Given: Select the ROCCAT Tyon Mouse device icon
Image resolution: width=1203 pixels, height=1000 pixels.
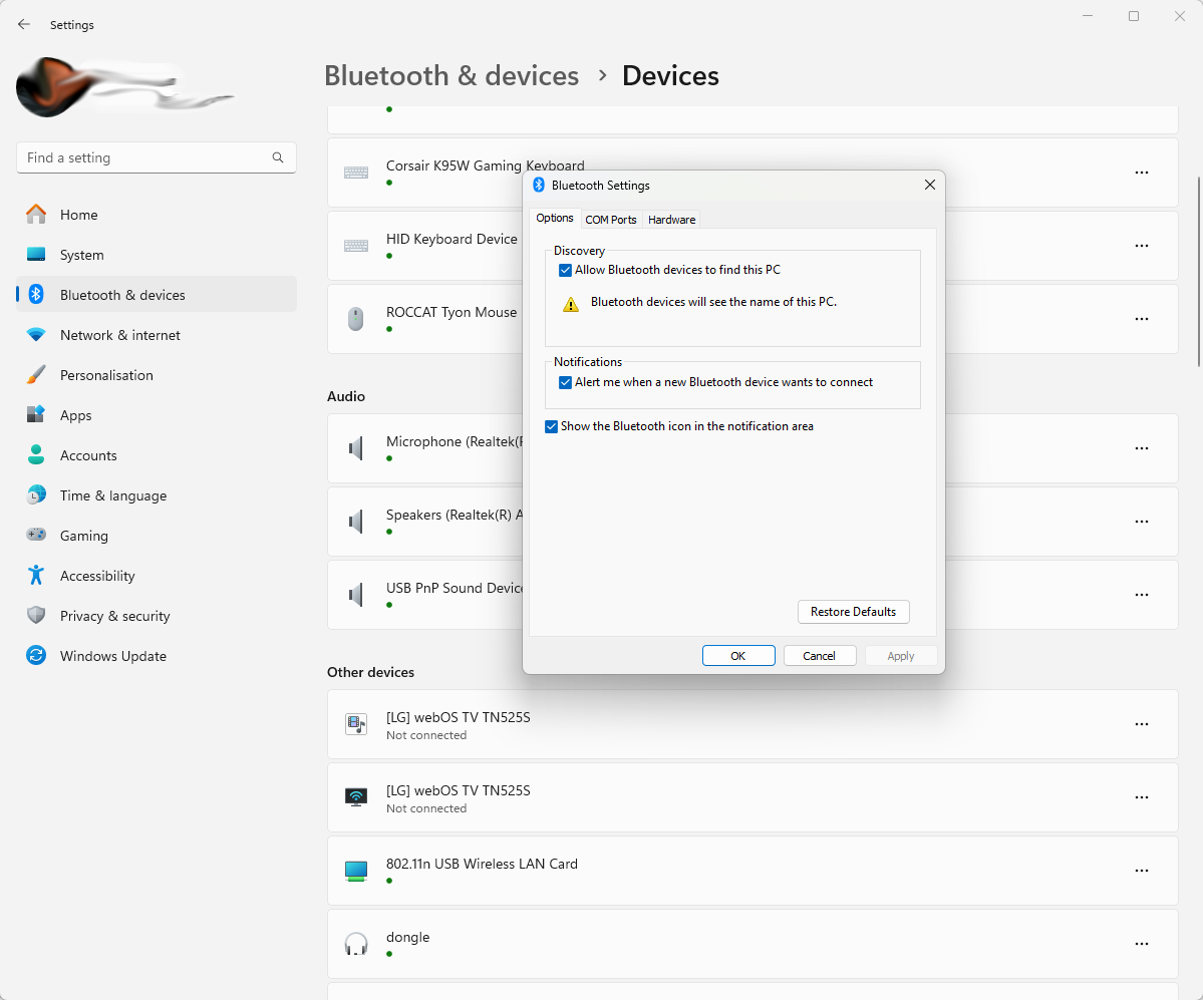Looking at the screenshot, I should [x=356, y=318].
